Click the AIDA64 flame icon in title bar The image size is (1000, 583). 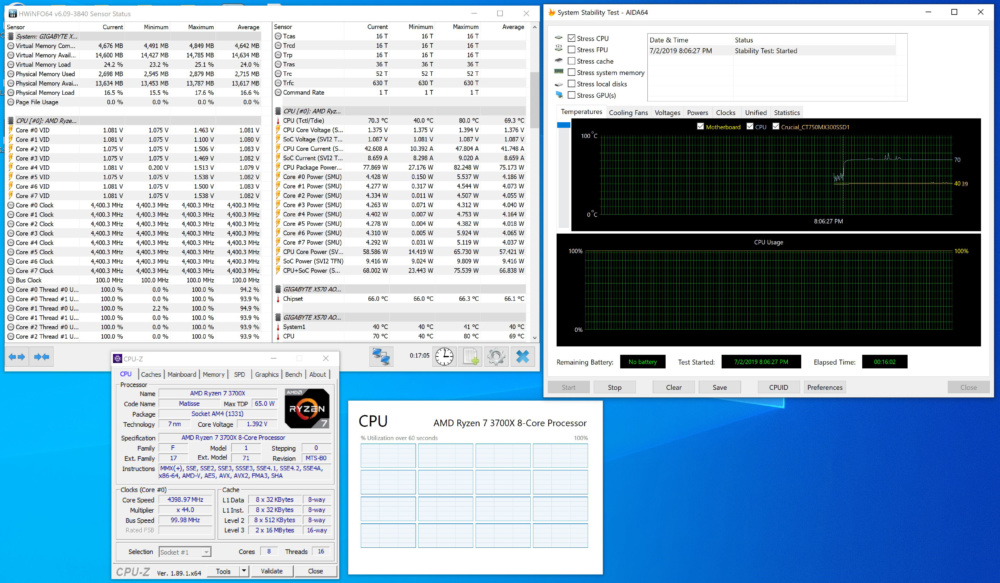(552, 12)
